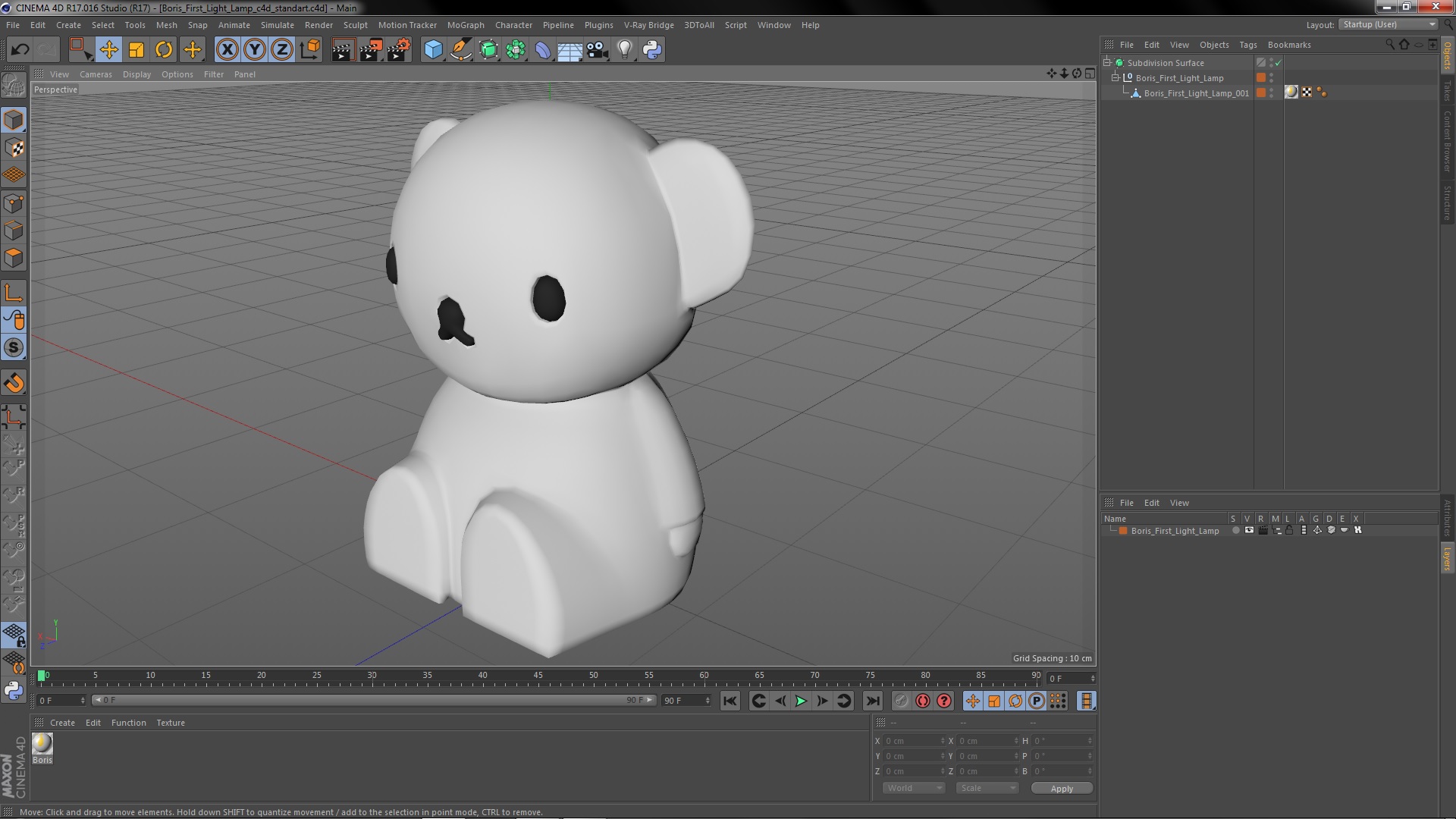Open the World coordinate dropdown
This screenshot has width=1456, height=819.
pos(914,788)
